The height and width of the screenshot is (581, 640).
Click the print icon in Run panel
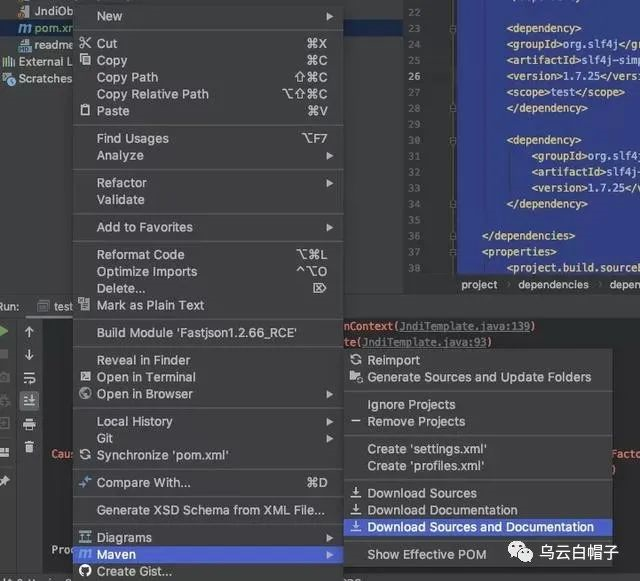pos(29,424)
